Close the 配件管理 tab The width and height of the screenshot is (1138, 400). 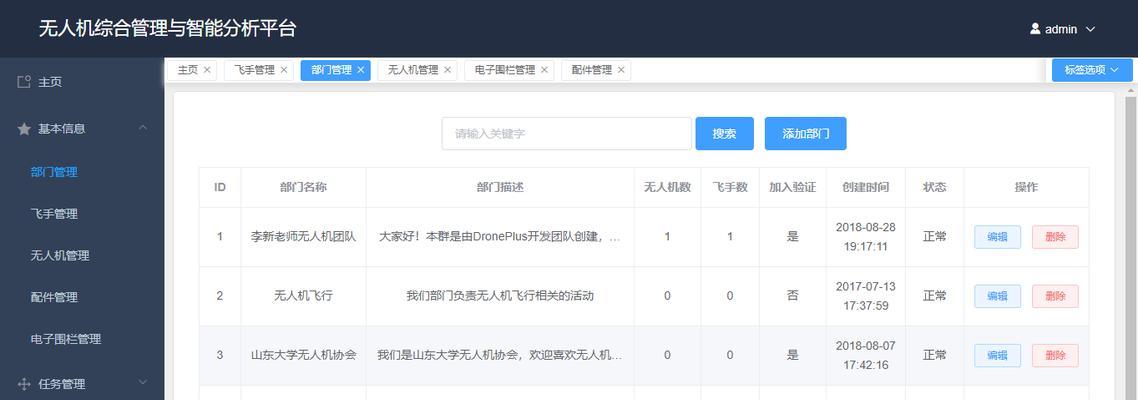(x=621, y=70)
